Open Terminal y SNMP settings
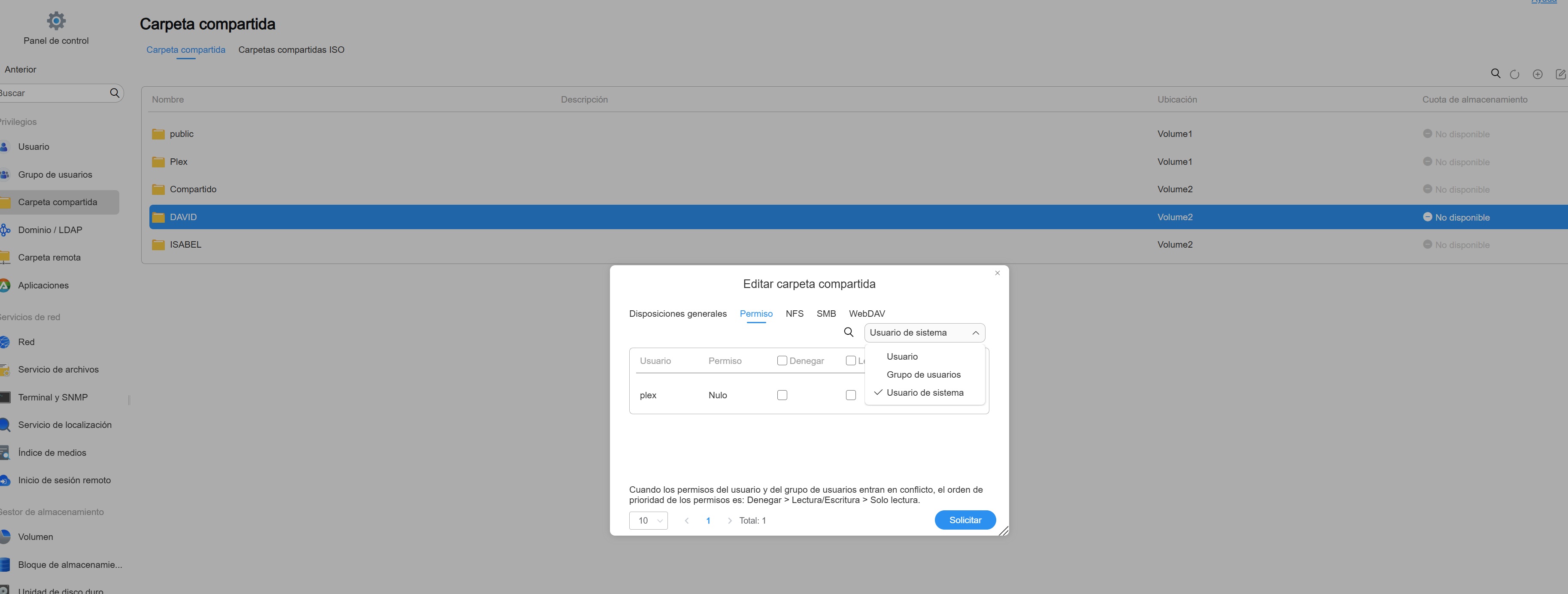 [x=52, y=397]
